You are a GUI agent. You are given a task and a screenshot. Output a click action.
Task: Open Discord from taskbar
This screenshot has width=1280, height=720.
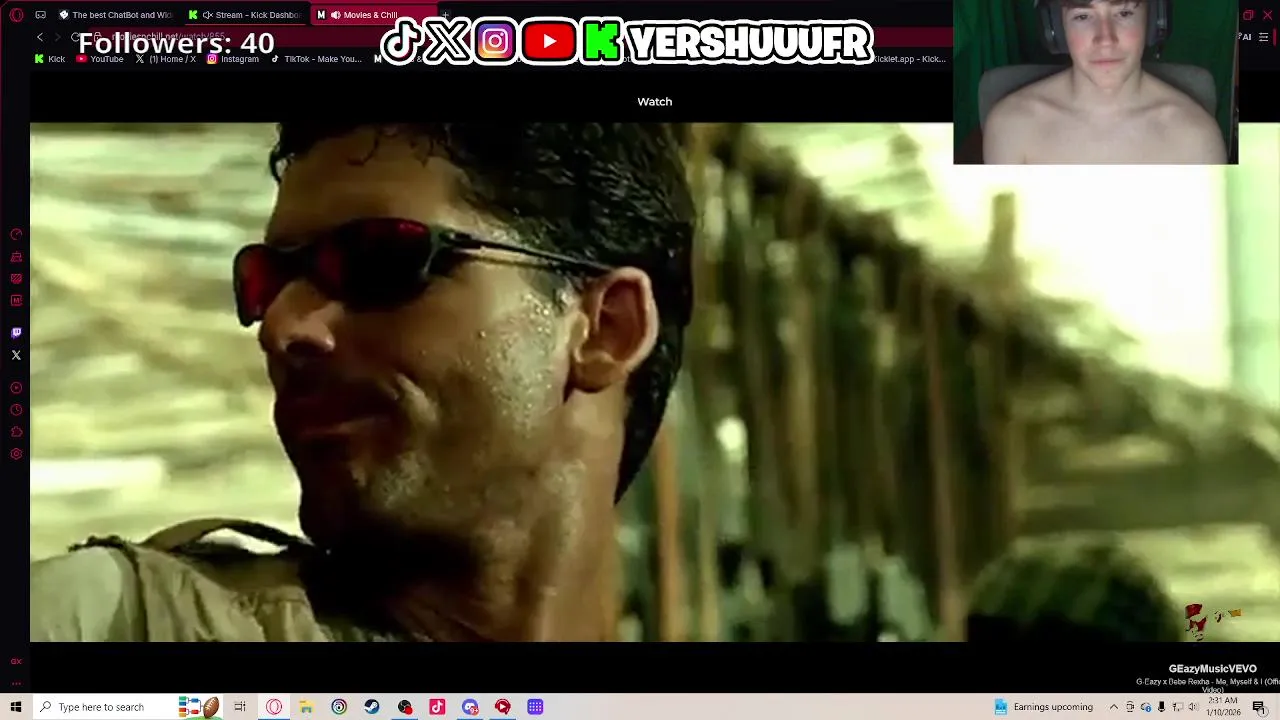[470, 707]
